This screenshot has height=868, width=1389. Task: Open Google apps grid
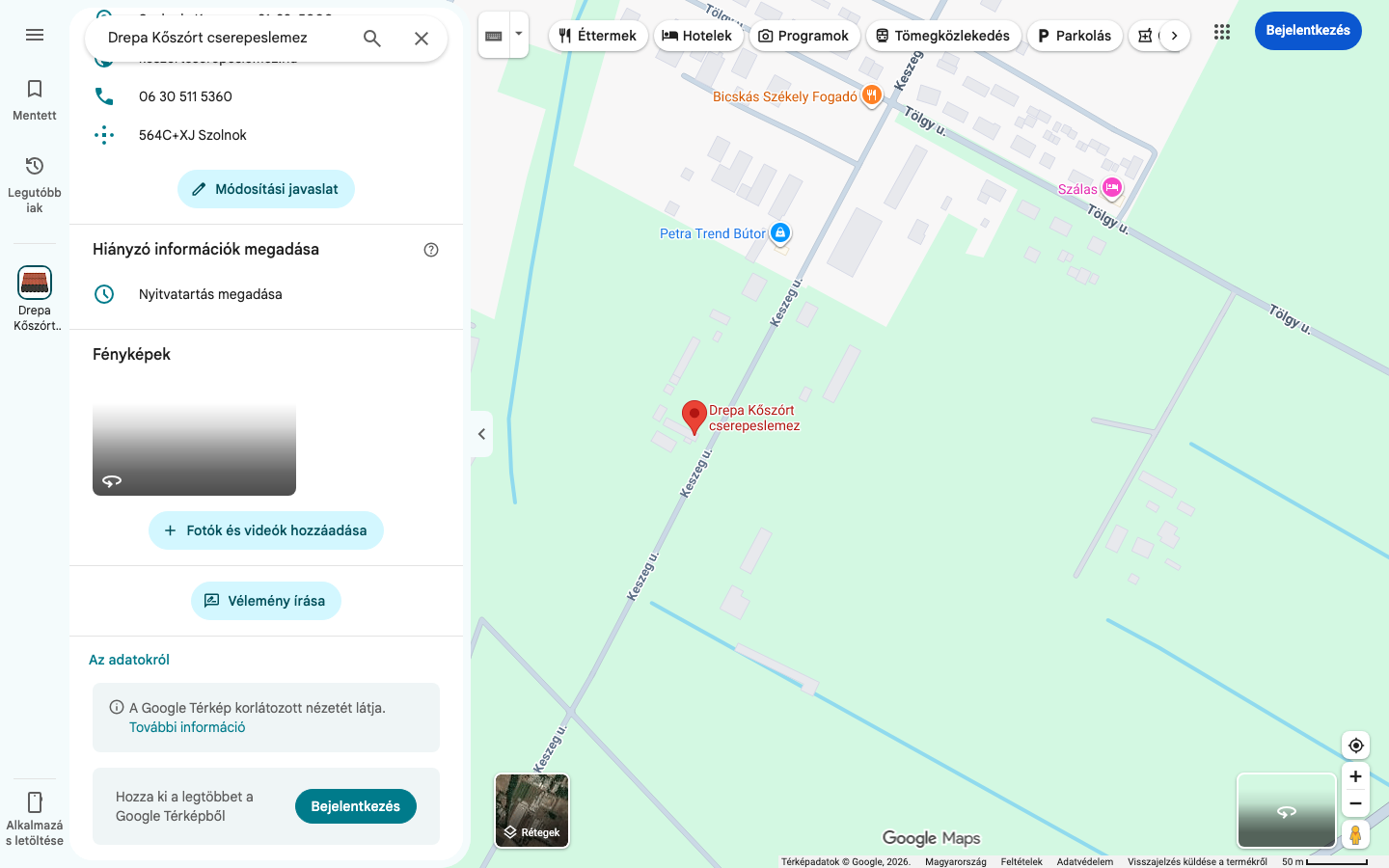(x=1222, y=32)
